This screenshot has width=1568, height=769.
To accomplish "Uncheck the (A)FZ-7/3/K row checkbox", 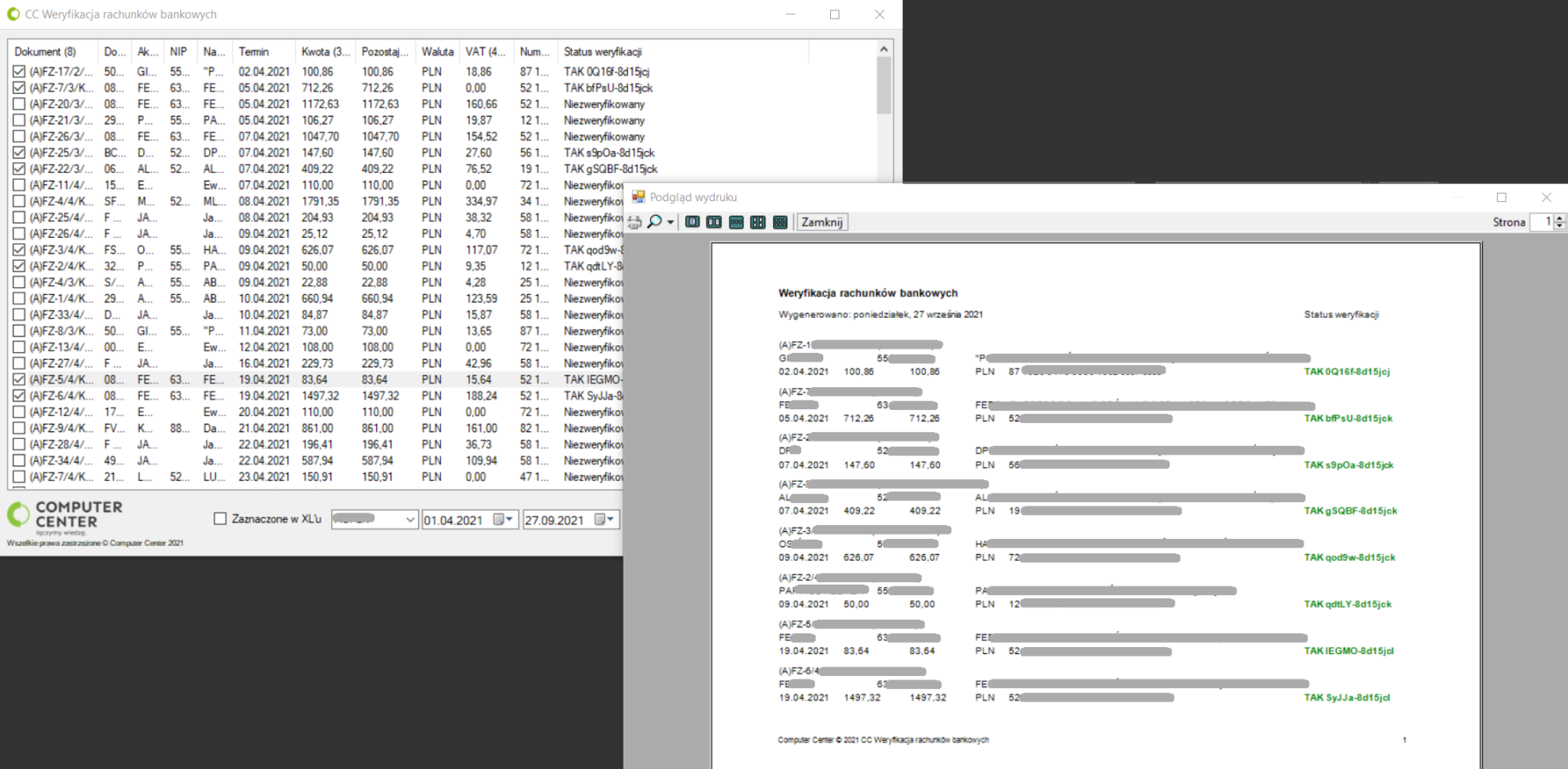I will point(19,88).
